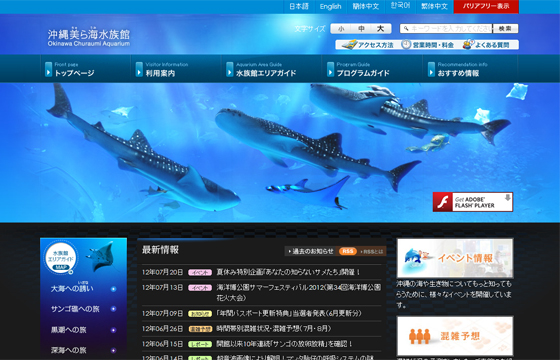
Task: Open the RSSとは link
Action: click(x=372, y=251)
